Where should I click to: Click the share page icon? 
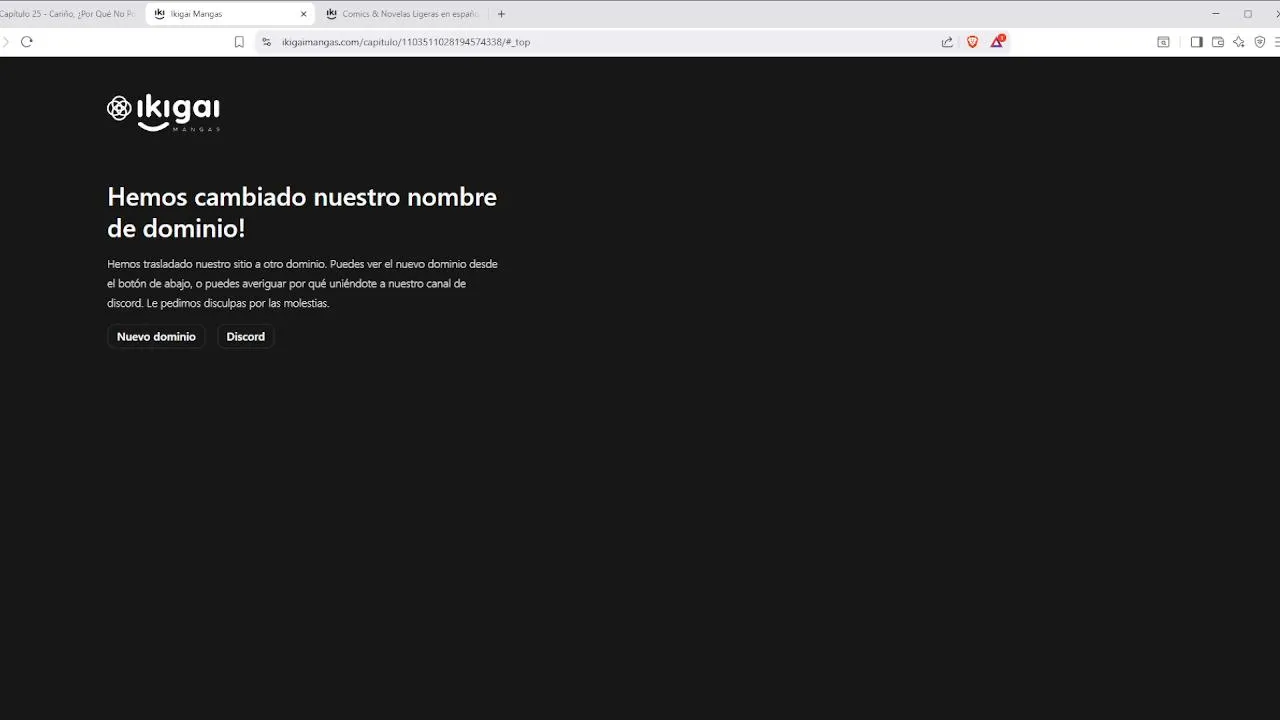coord(947,42)
